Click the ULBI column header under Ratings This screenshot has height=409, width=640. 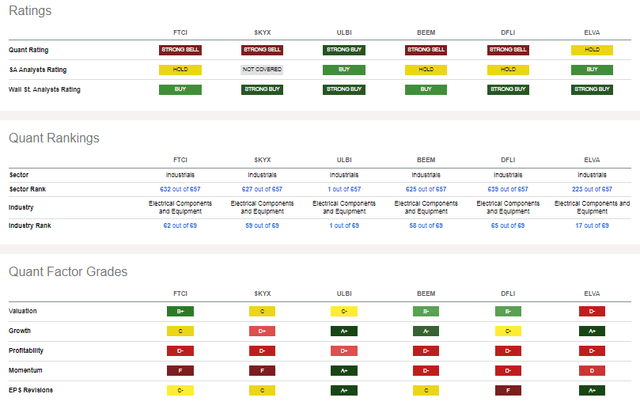pyautogui.click(x=344, y=33)
